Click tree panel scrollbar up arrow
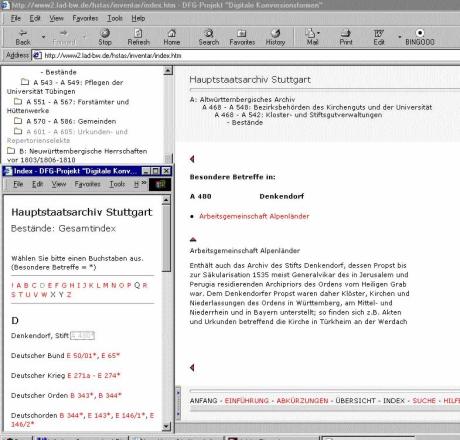Viewport: 460px width, 440px height. 168,70
